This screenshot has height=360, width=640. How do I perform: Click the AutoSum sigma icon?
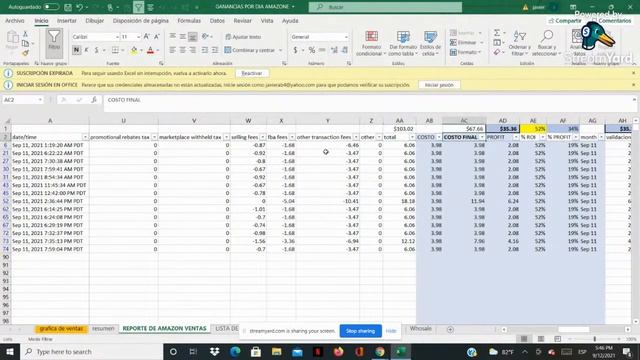coord(497,33)
